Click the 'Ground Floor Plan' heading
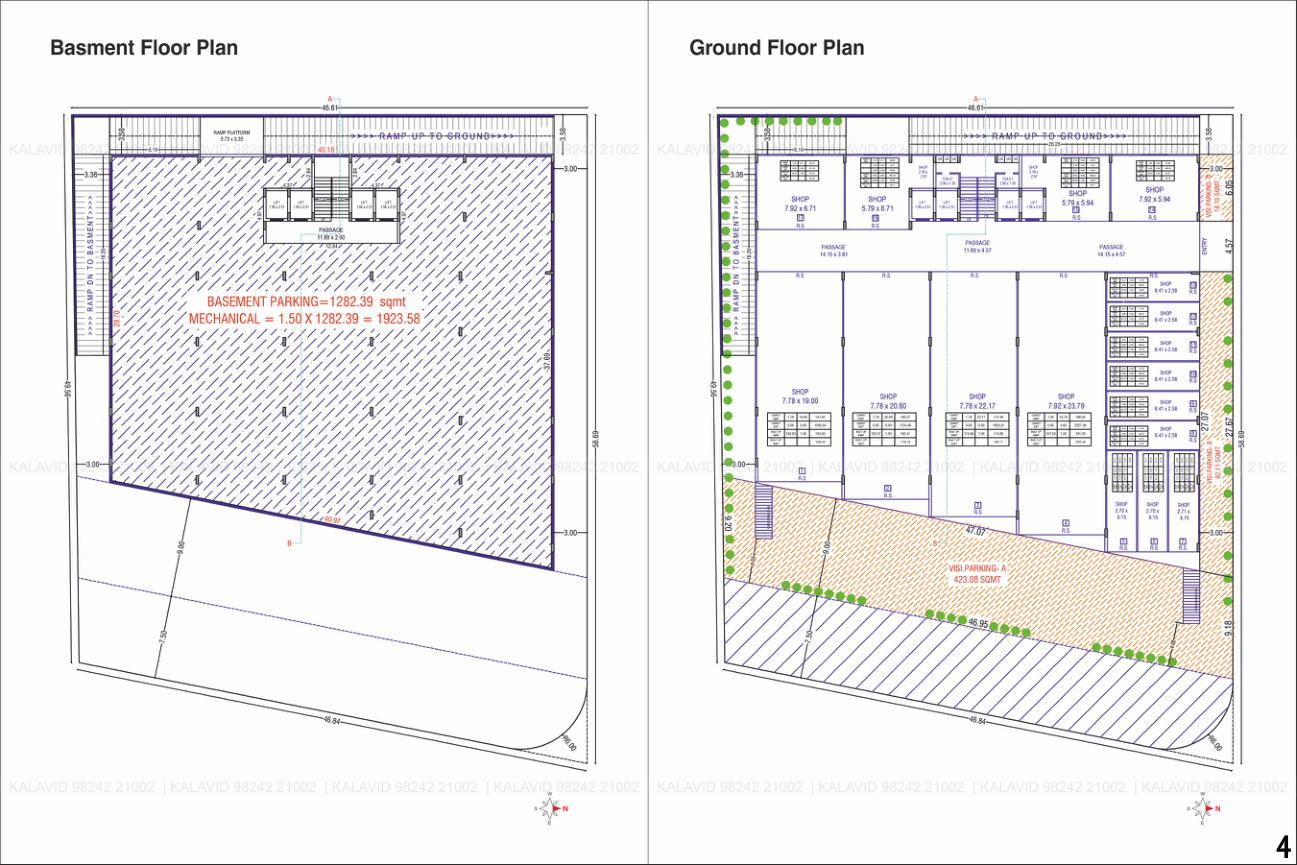The image size is (1297, 865). (777, 48)
